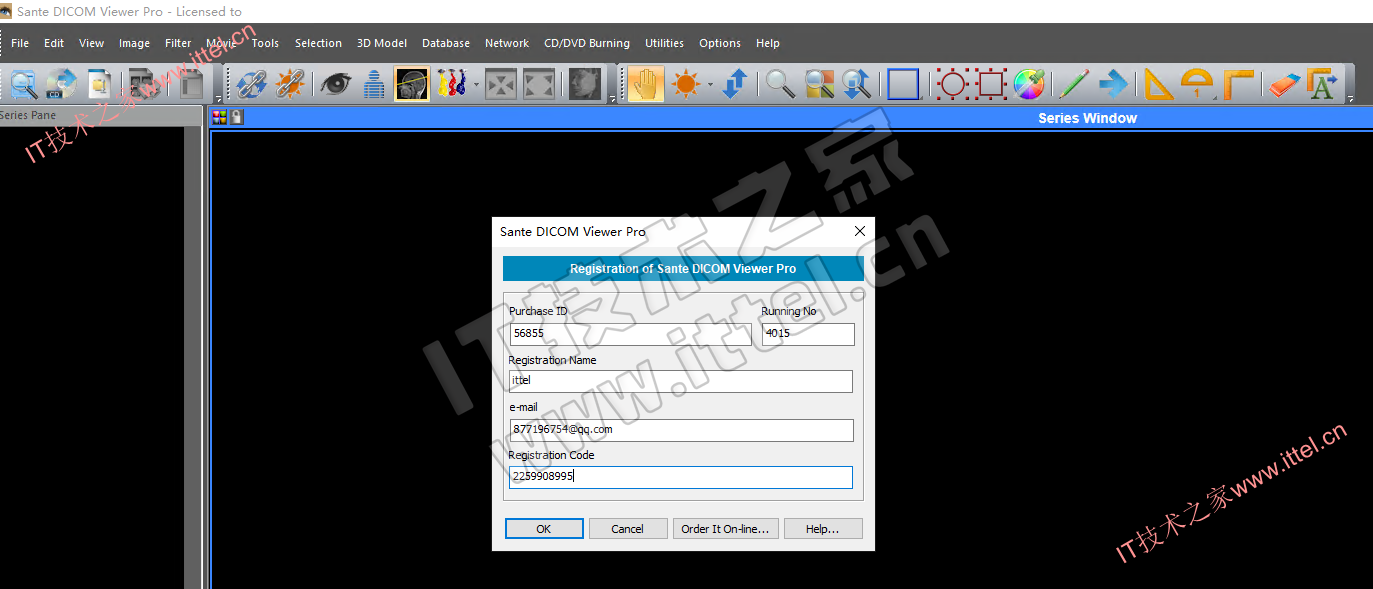Click the Registration Code input field

pos(681,478)
